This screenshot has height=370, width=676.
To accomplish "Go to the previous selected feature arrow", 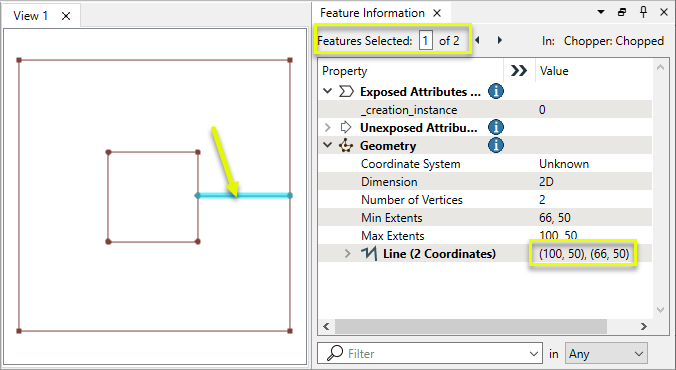I will 477,40.
